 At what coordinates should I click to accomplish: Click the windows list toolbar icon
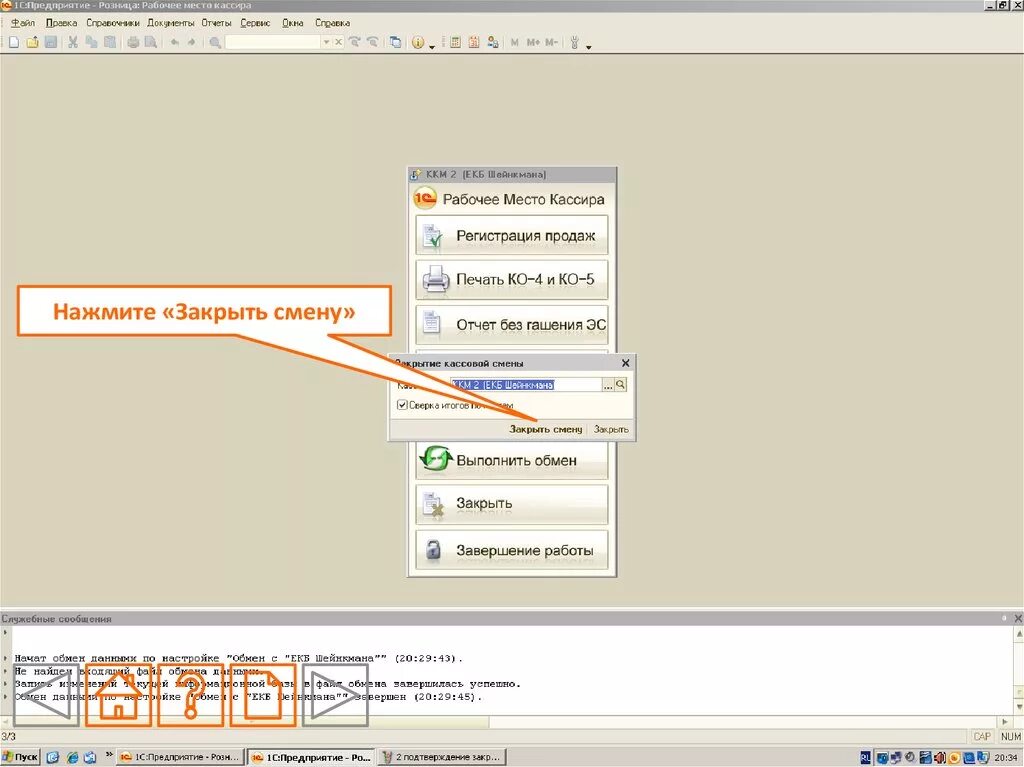396,42
